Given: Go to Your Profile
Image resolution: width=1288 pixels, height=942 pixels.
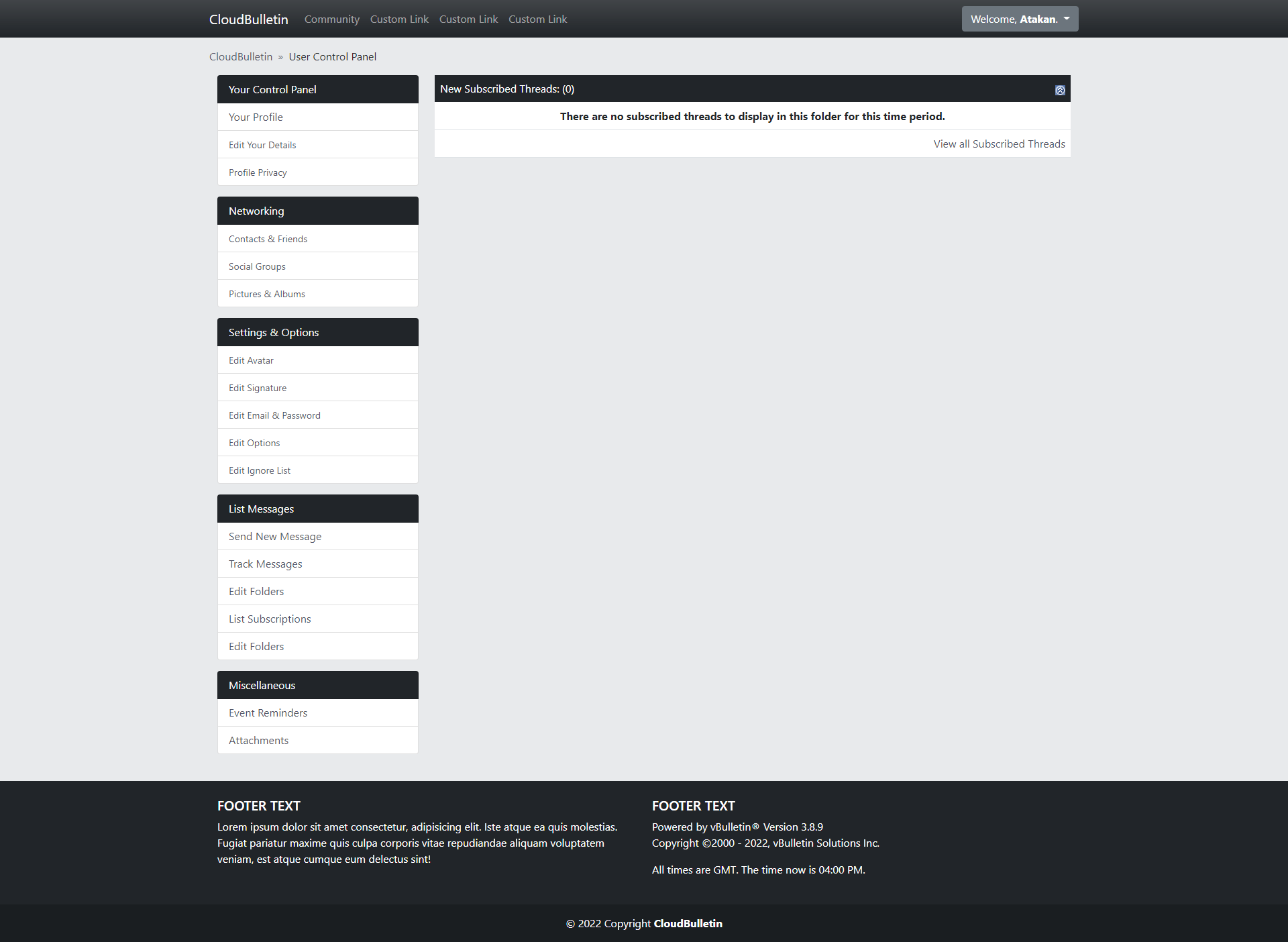Looking at the screenshot, I should click(256, 117).
